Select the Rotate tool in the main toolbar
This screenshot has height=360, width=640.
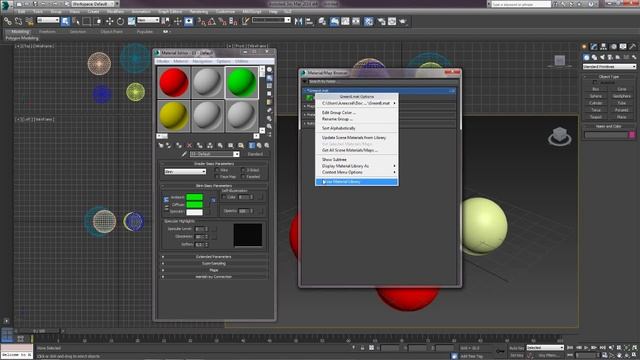click(x=120, y=21)
